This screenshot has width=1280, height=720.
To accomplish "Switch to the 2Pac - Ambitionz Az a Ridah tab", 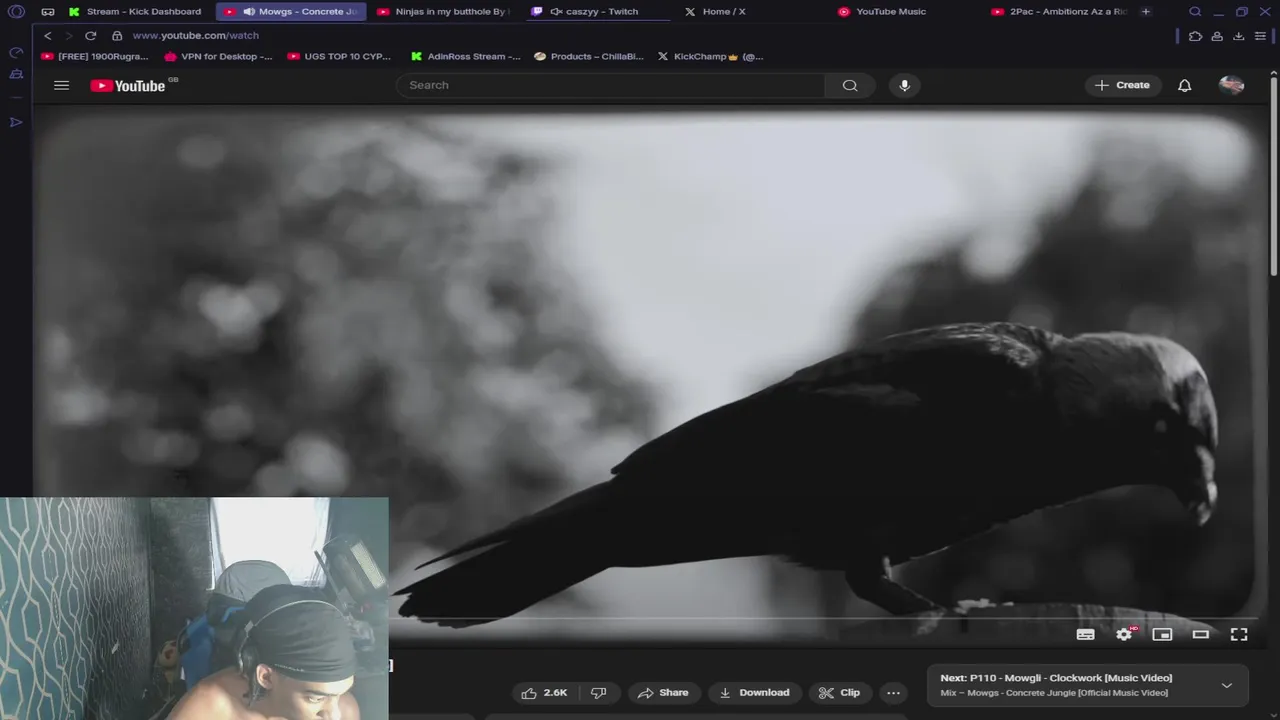I will (1058, 12).
